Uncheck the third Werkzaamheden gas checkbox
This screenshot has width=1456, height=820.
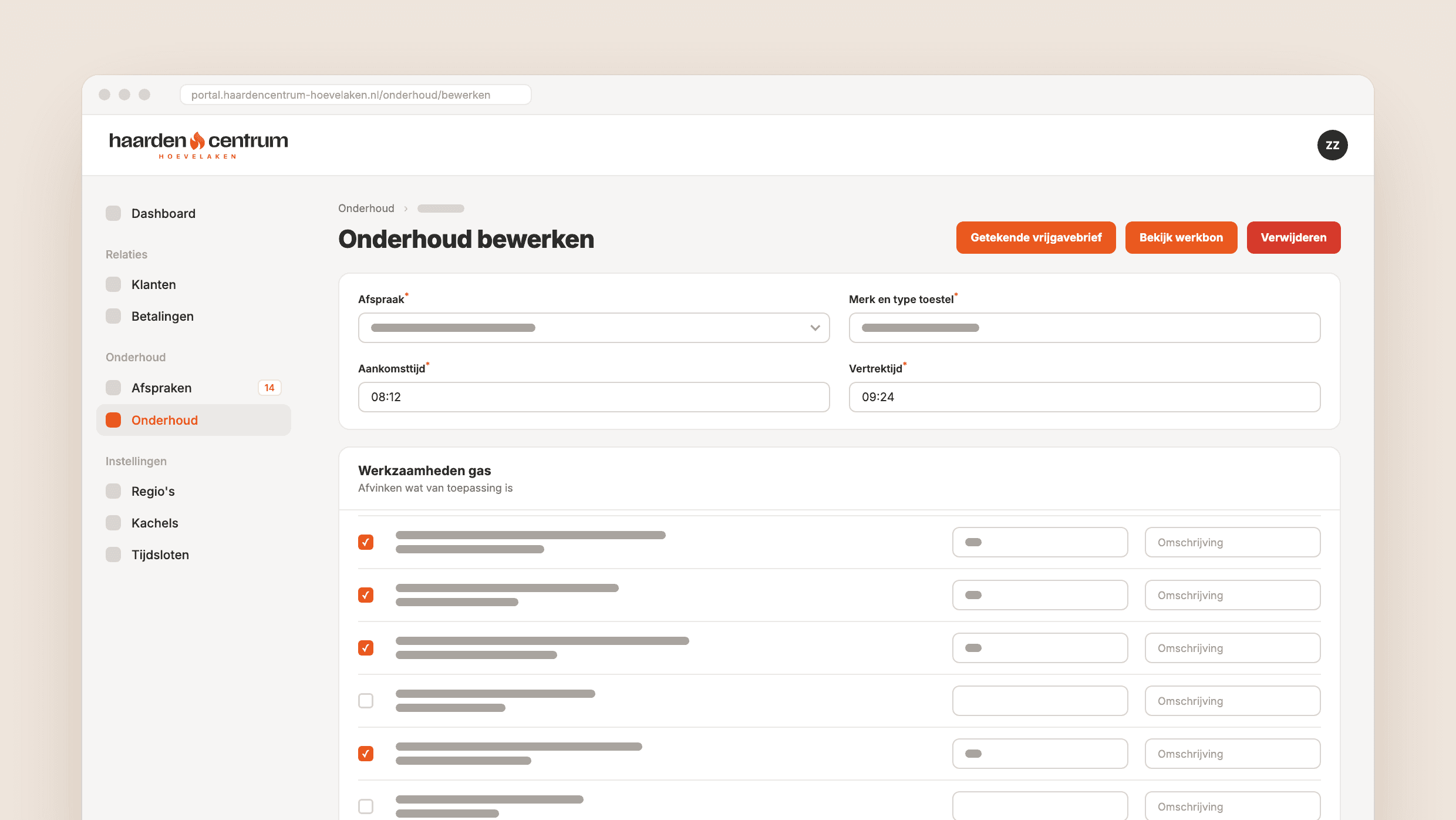(x=366, y=648)
